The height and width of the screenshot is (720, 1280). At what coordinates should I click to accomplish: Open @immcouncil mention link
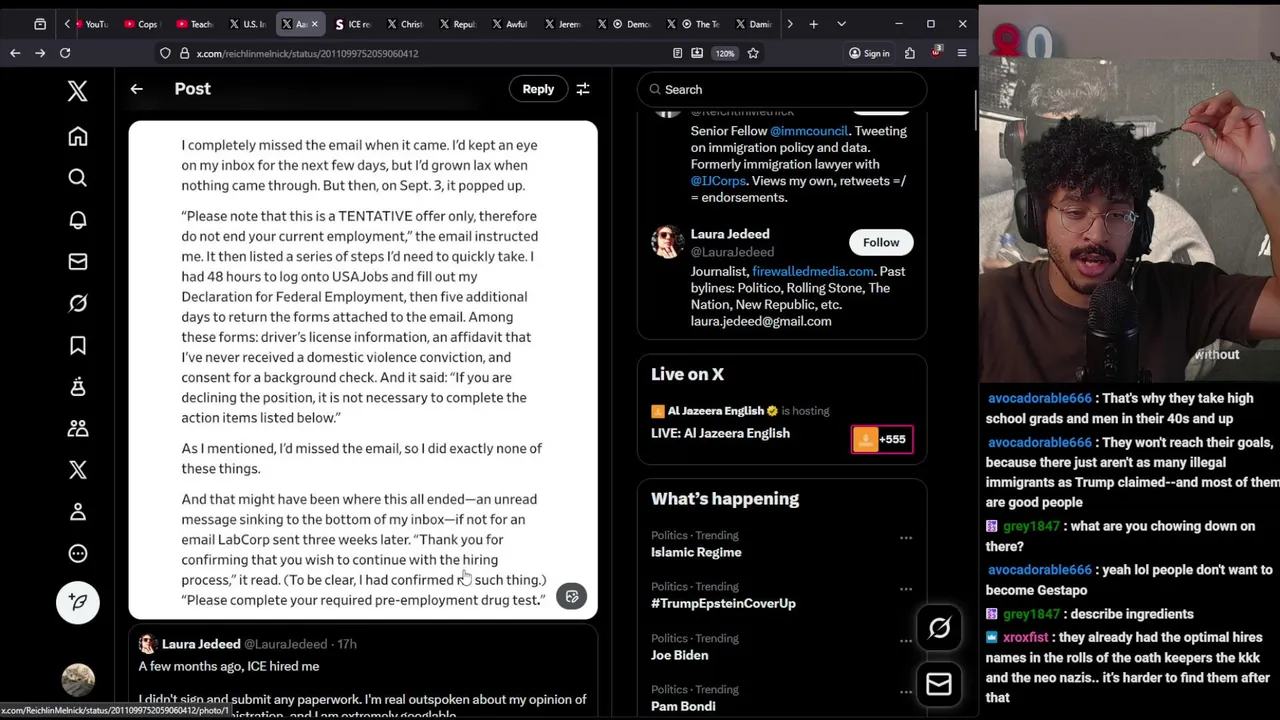pyautogui.click(x=809, y=131)
